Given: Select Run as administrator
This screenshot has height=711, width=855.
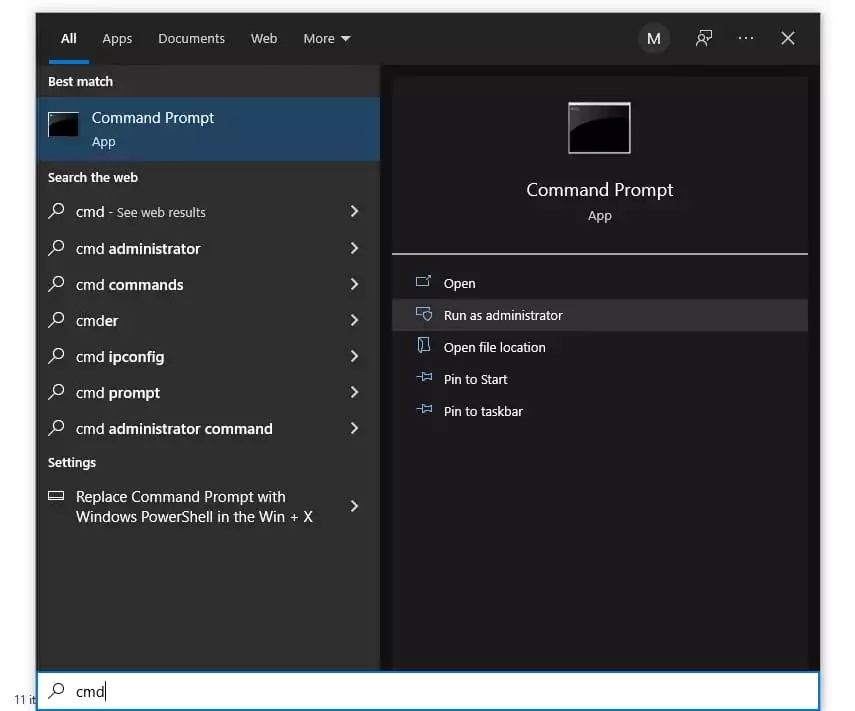Looking at the screenshot, I should click(x=600, y=315).
